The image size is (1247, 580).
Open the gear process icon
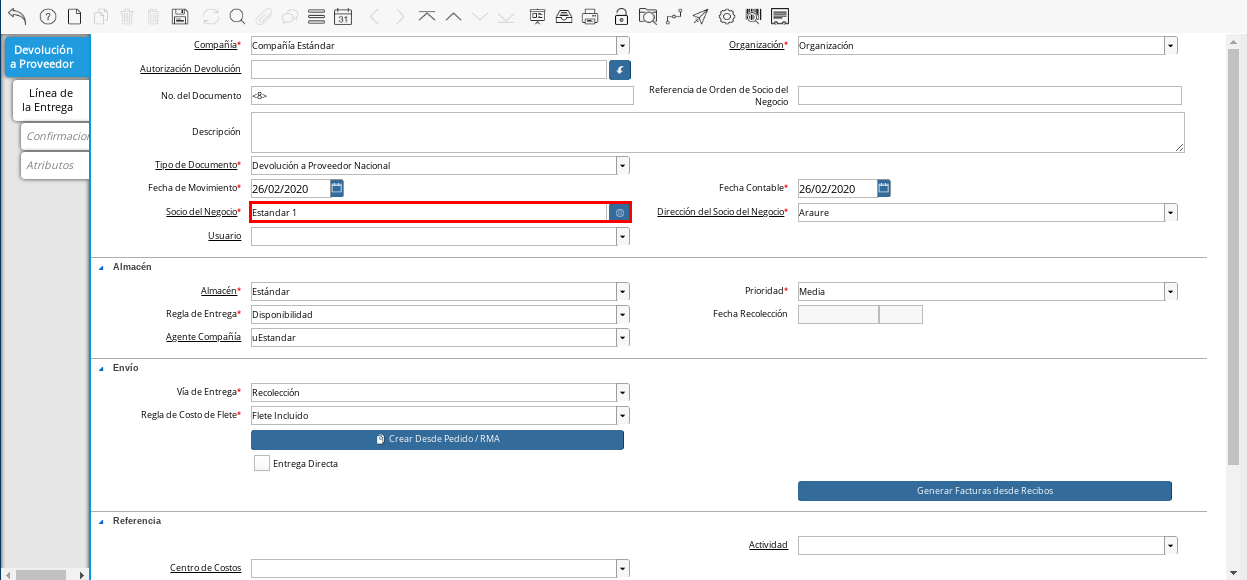coord(727,16)
